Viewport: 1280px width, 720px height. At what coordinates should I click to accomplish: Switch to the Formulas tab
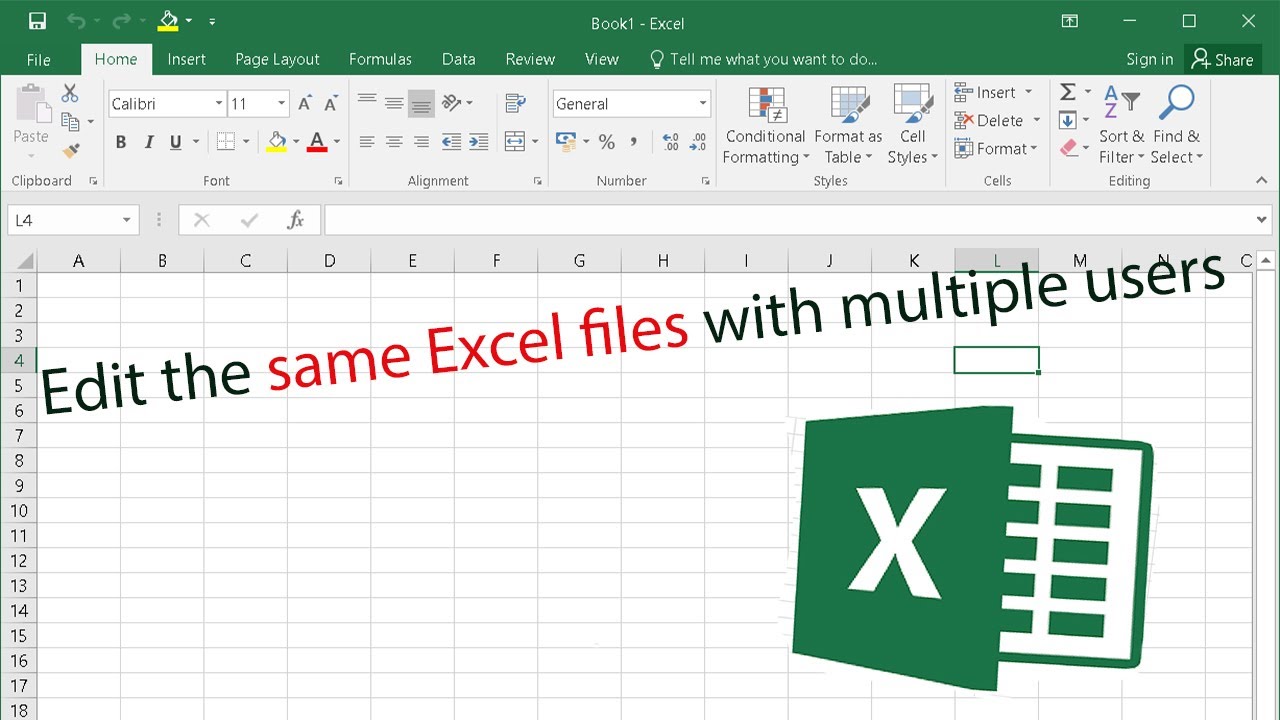click(x=380, y=59)
